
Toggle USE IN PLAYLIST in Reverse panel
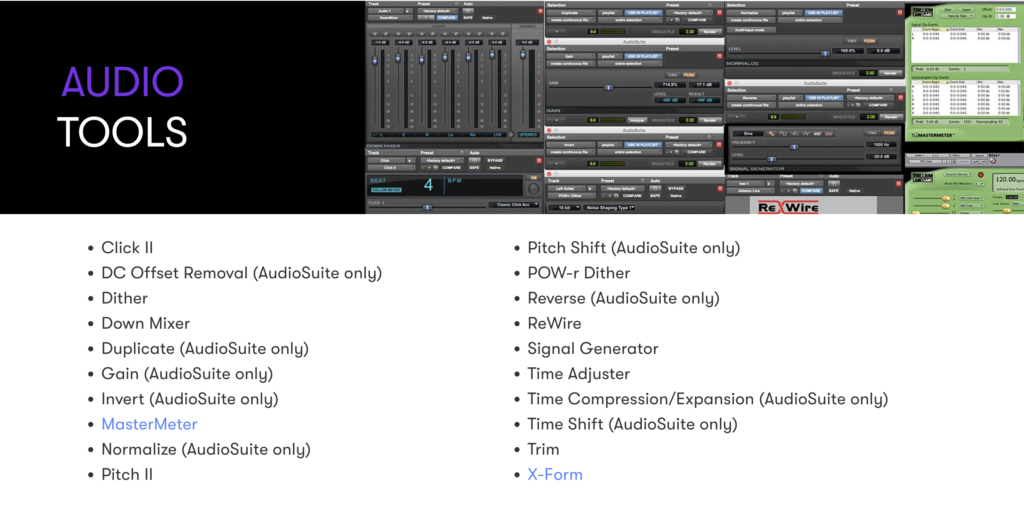coord(824,97)
